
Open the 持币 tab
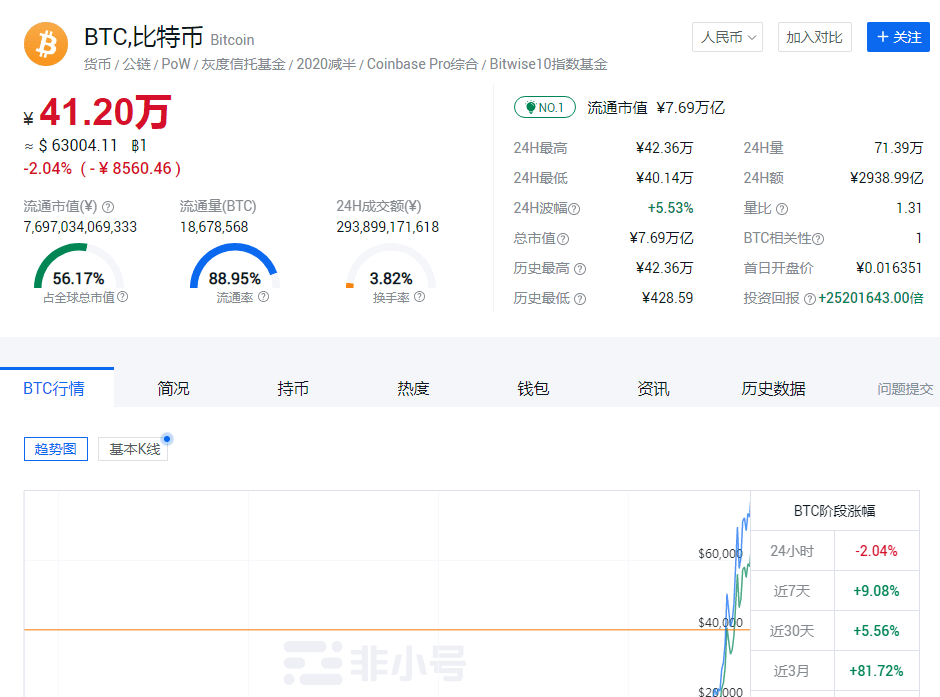[293, 389]
